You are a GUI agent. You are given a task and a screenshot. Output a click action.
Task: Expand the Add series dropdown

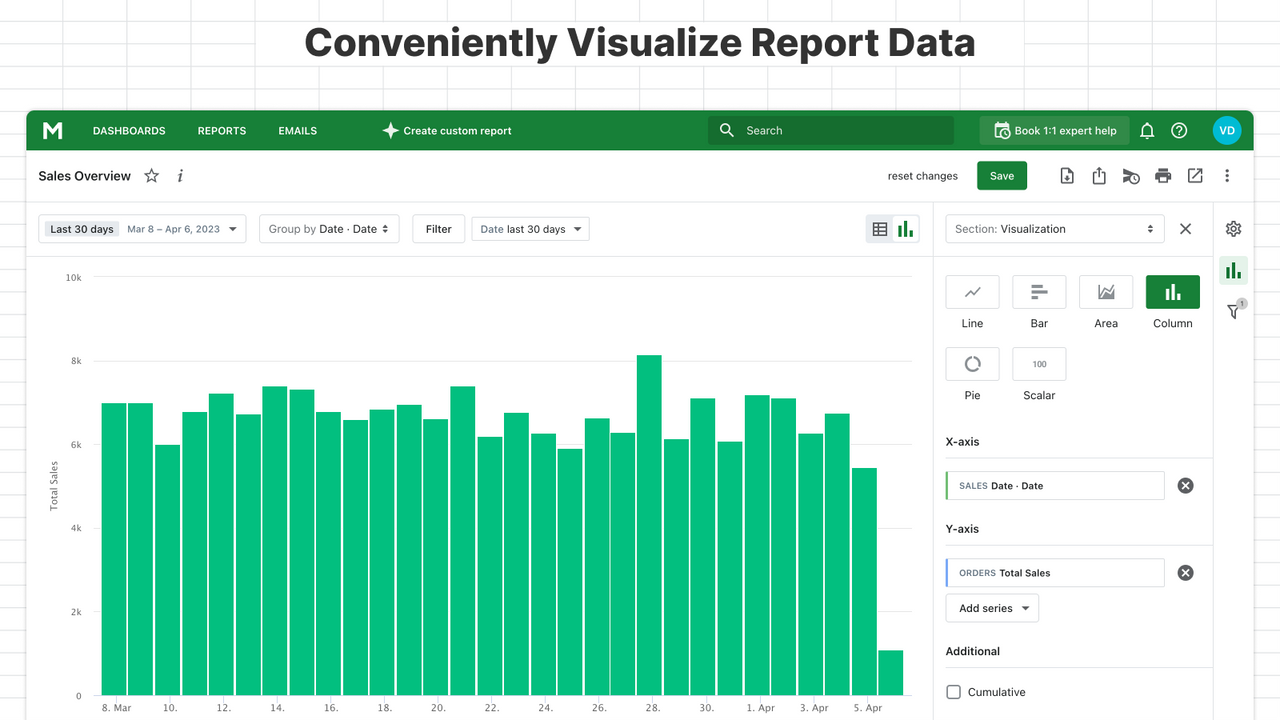point(991,607)
